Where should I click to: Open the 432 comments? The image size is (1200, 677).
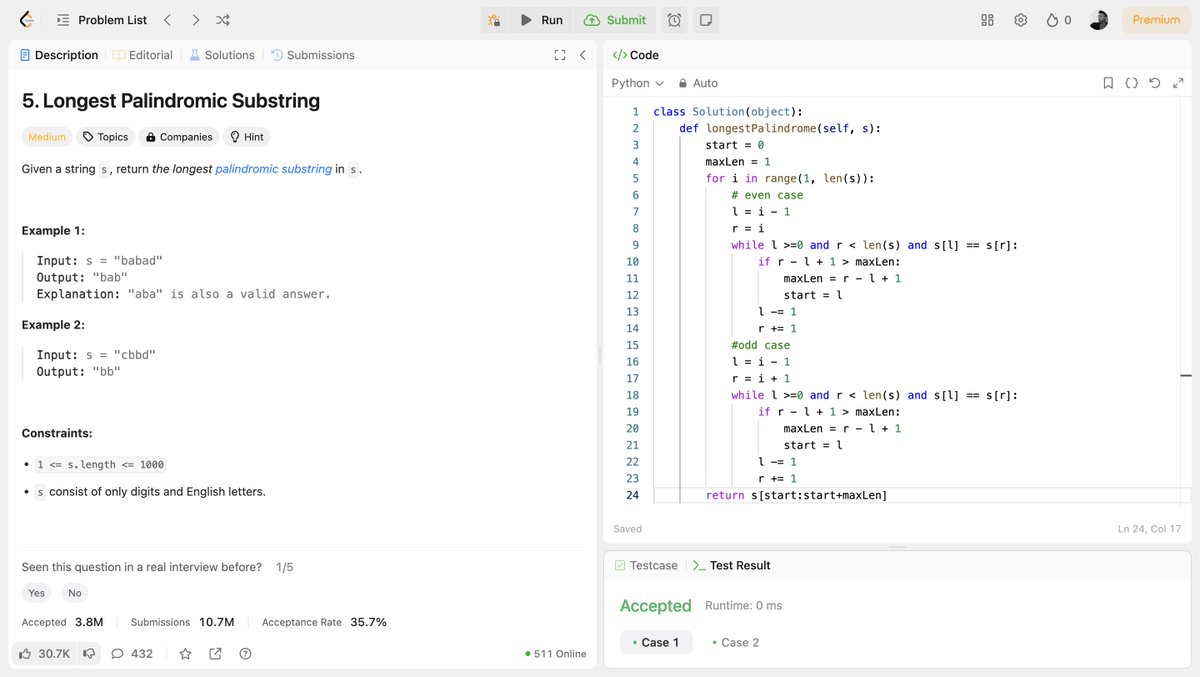point(132,654)
